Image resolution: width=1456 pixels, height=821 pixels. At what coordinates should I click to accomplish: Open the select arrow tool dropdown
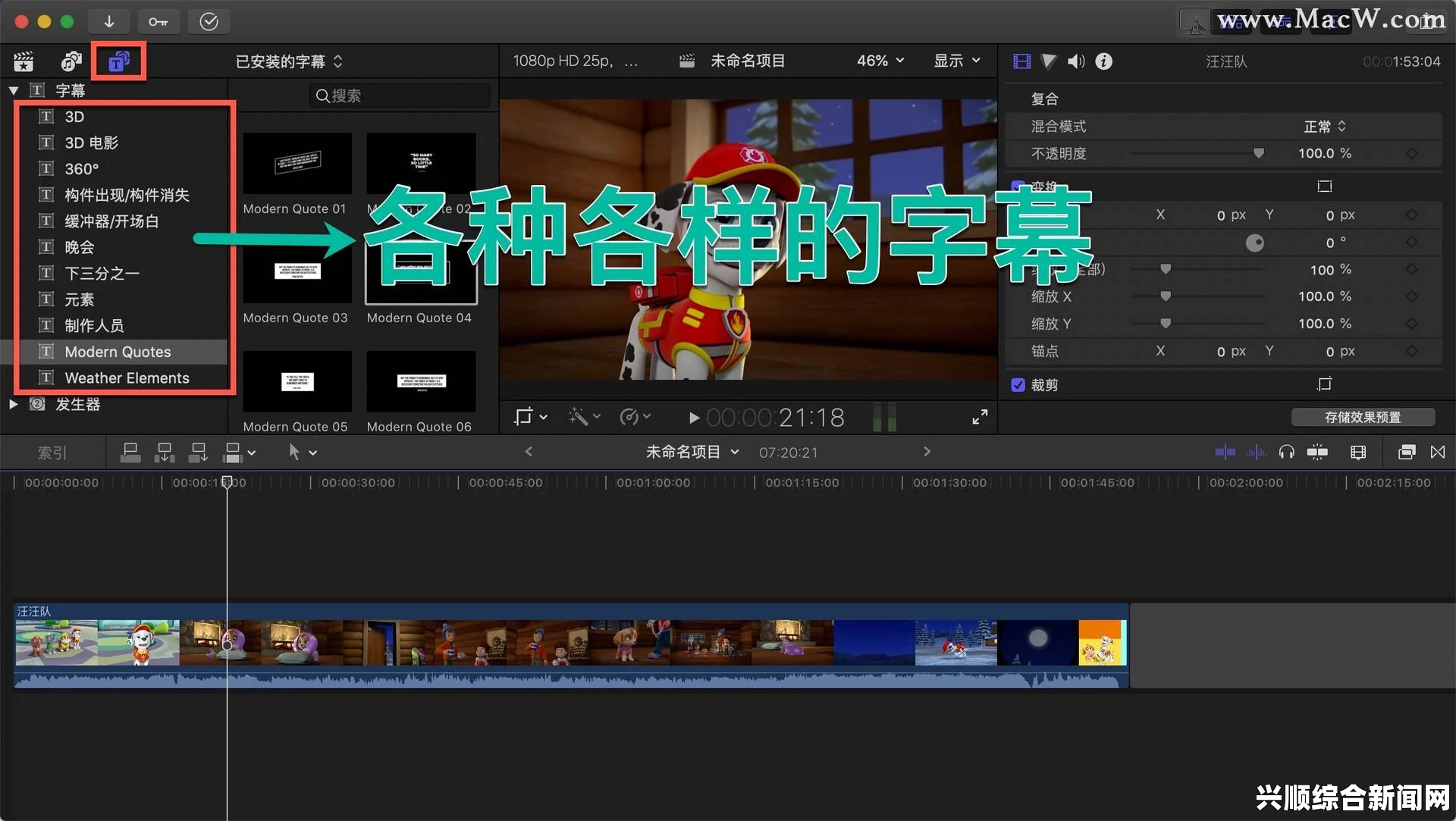[303, 453]
